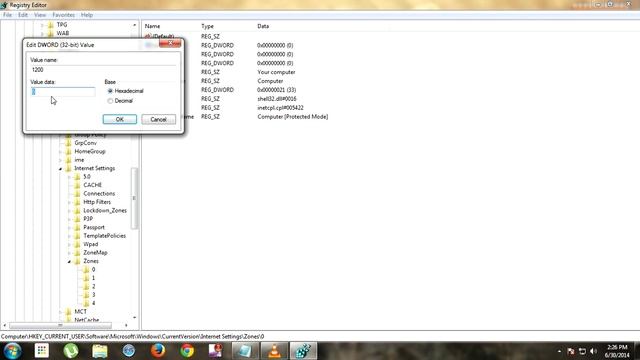The image size is (640, 360).
Task: Open the Help menu
Action: [87, 15]
